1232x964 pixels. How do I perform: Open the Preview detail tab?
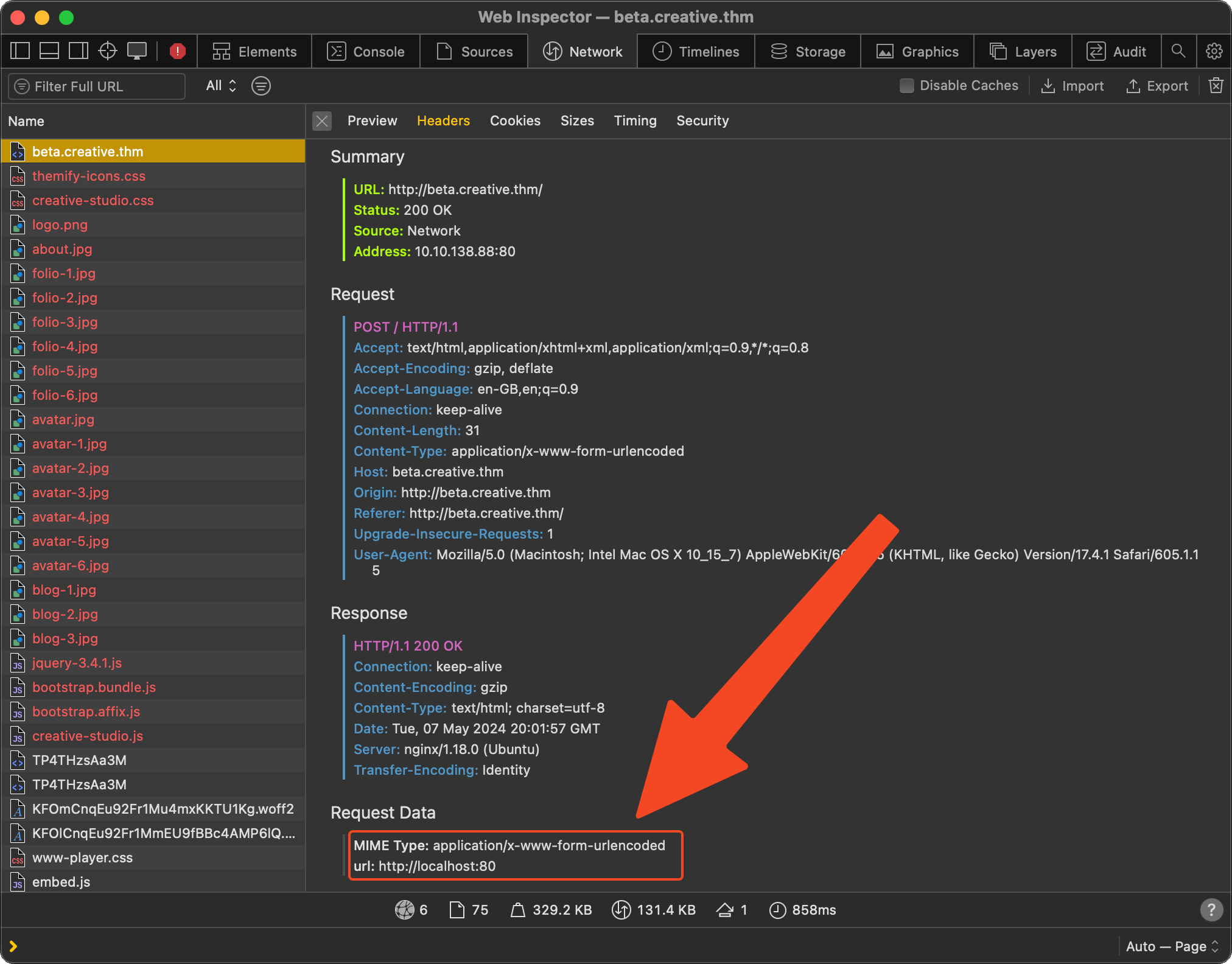(x=372, y=120)
